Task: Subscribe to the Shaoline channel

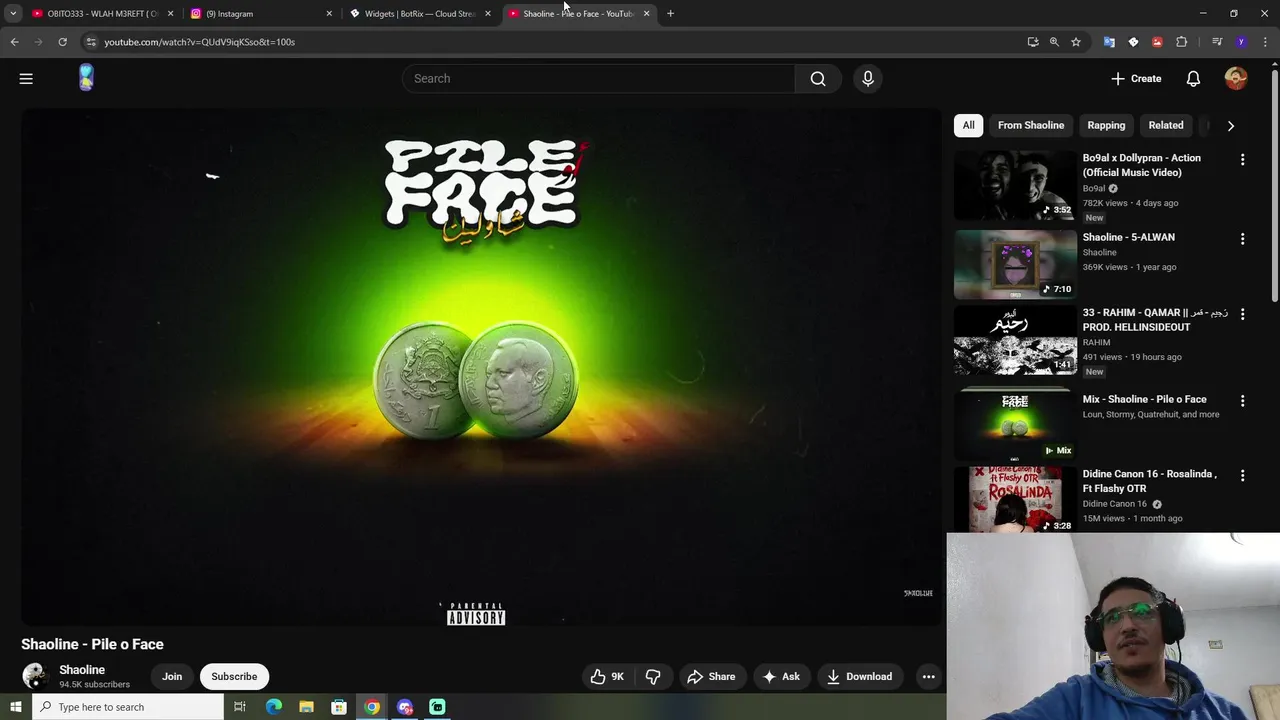Action: coord(234,677)
